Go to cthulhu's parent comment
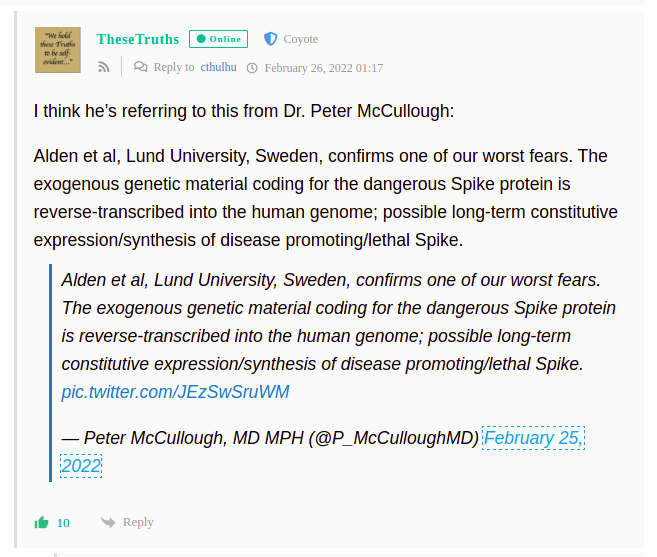 [x=218, y=67]
